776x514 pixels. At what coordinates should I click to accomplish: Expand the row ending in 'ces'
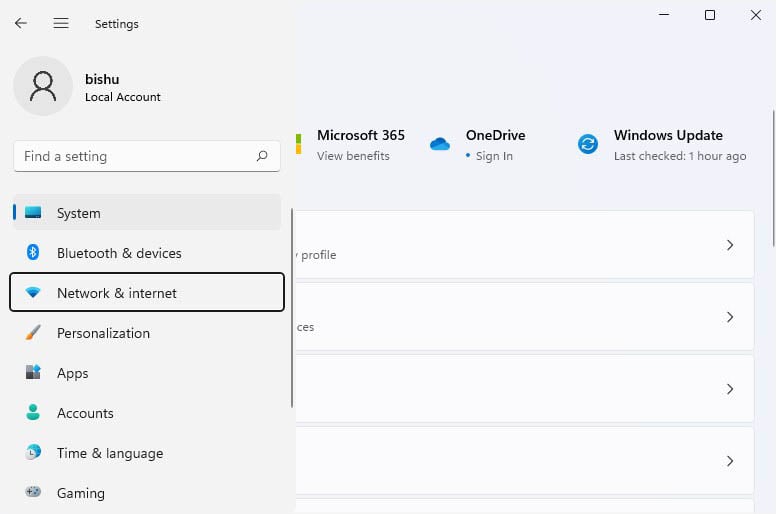[525, 317]
